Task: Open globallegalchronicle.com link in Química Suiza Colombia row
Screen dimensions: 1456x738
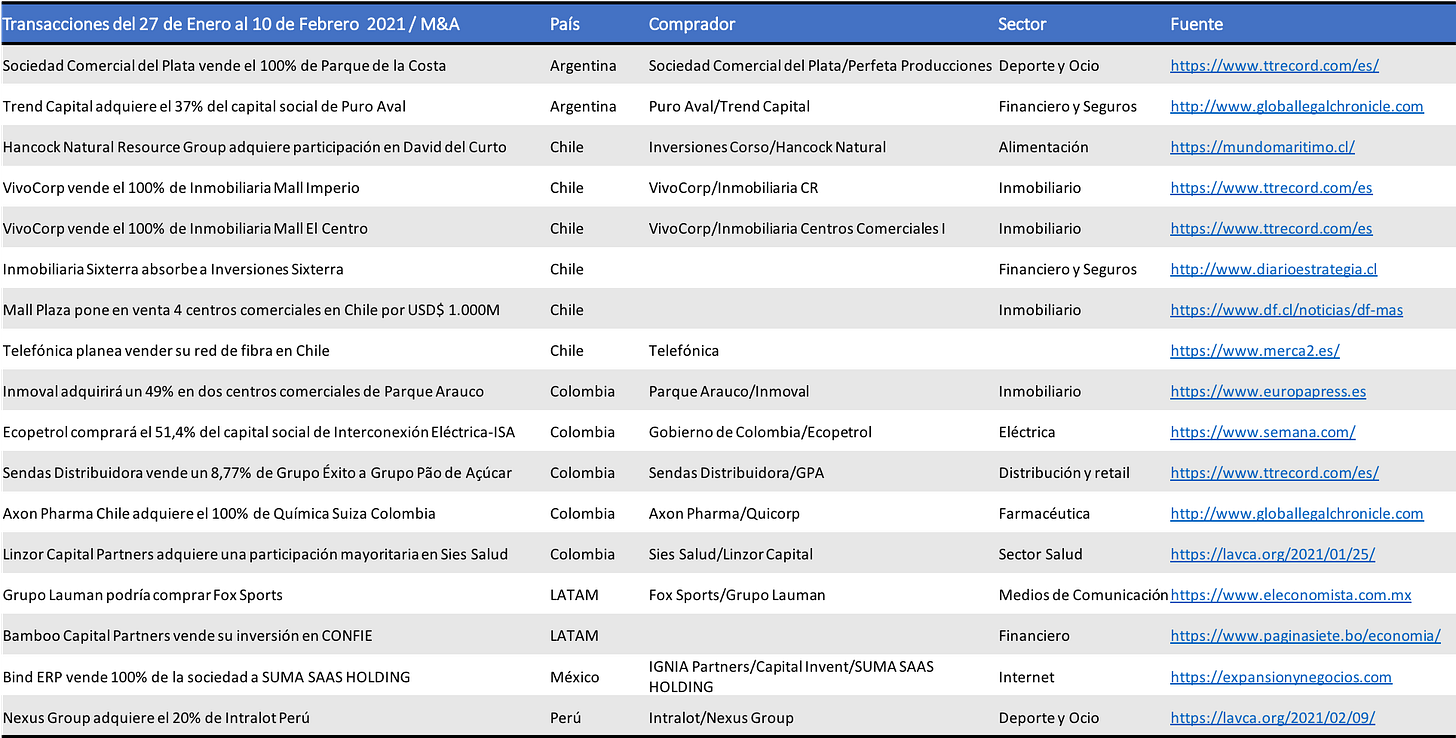Action: point(1297,514)
